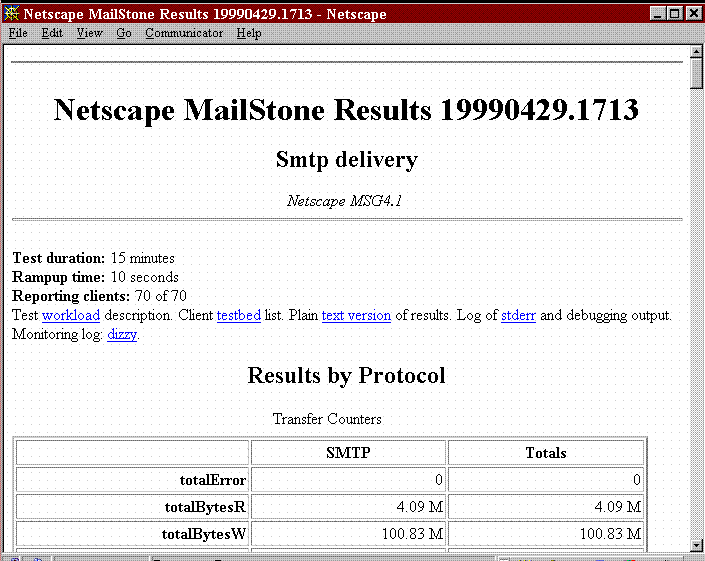Click the Results by Protocol heading
Viewport: 705px width, 561px height.
click(346, 375)
